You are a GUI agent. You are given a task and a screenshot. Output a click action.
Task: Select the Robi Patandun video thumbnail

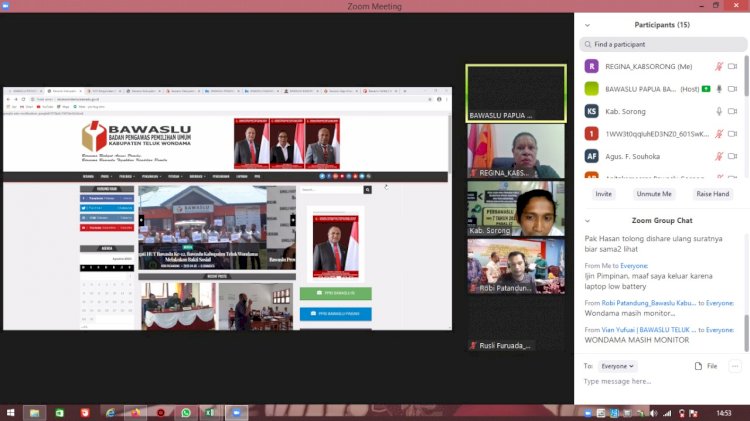pos(516,266)
